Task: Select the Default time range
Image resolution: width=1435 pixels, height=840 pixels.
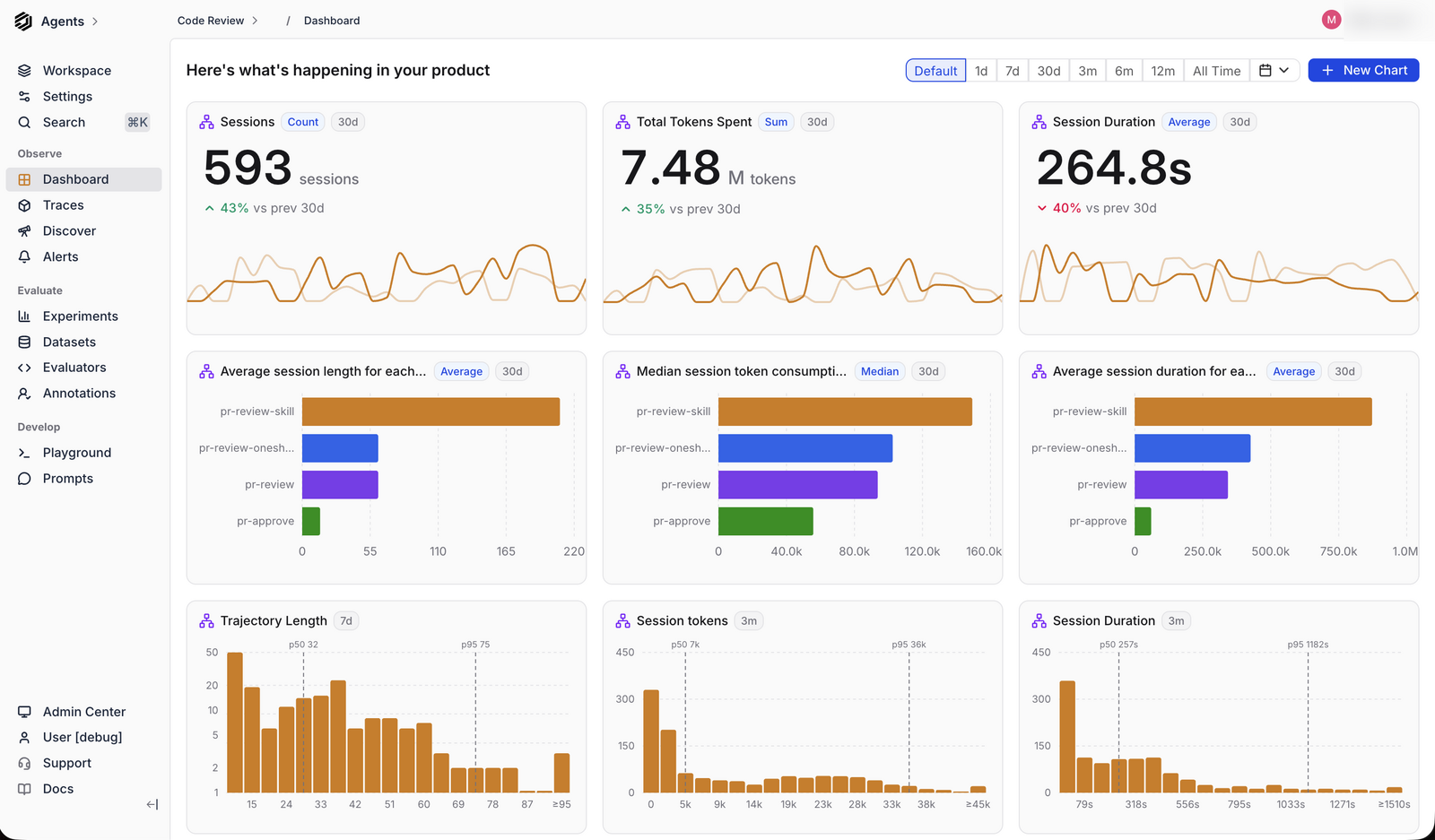Action: (x=935, y=71)
